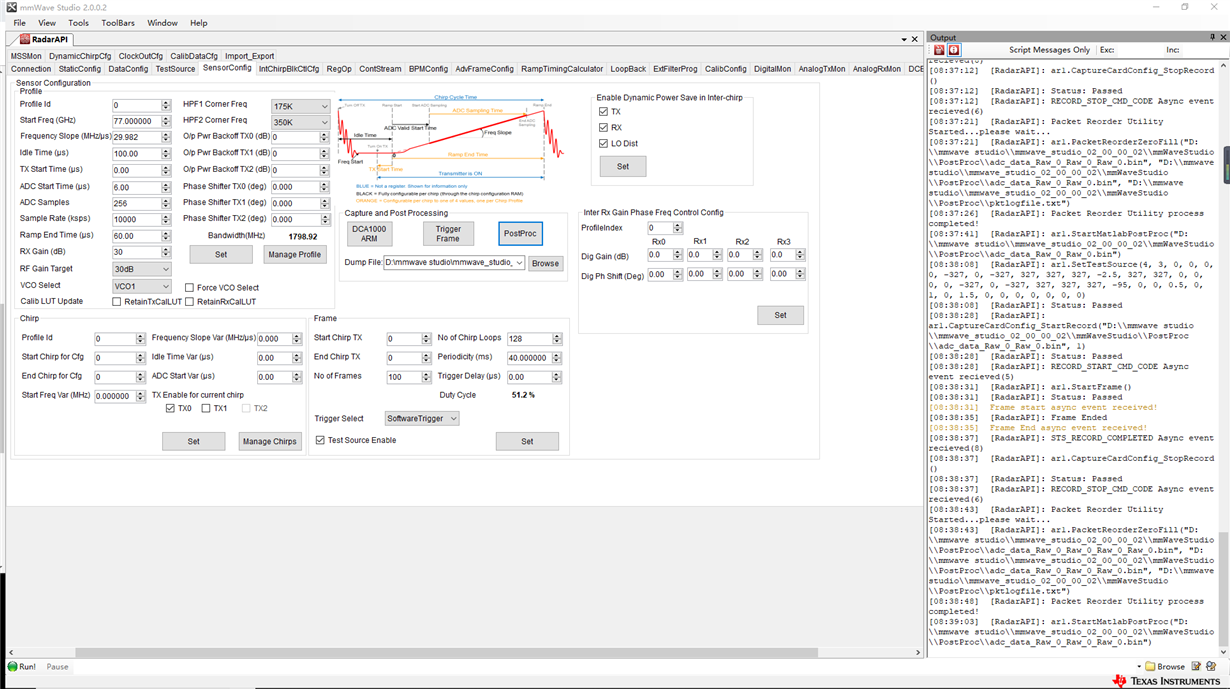
Task: Adjust ProfileIndex spinner in Inter Rx Gain
Action: point(678,228)
